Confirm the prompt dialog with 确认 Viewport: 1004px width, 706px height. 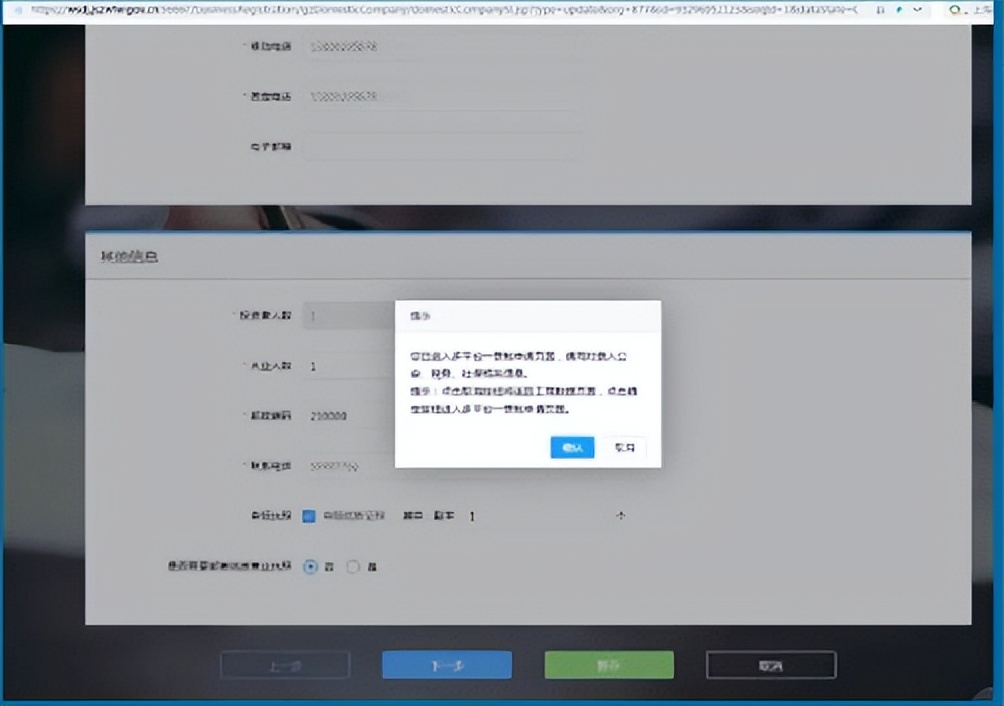pos(571,447)
